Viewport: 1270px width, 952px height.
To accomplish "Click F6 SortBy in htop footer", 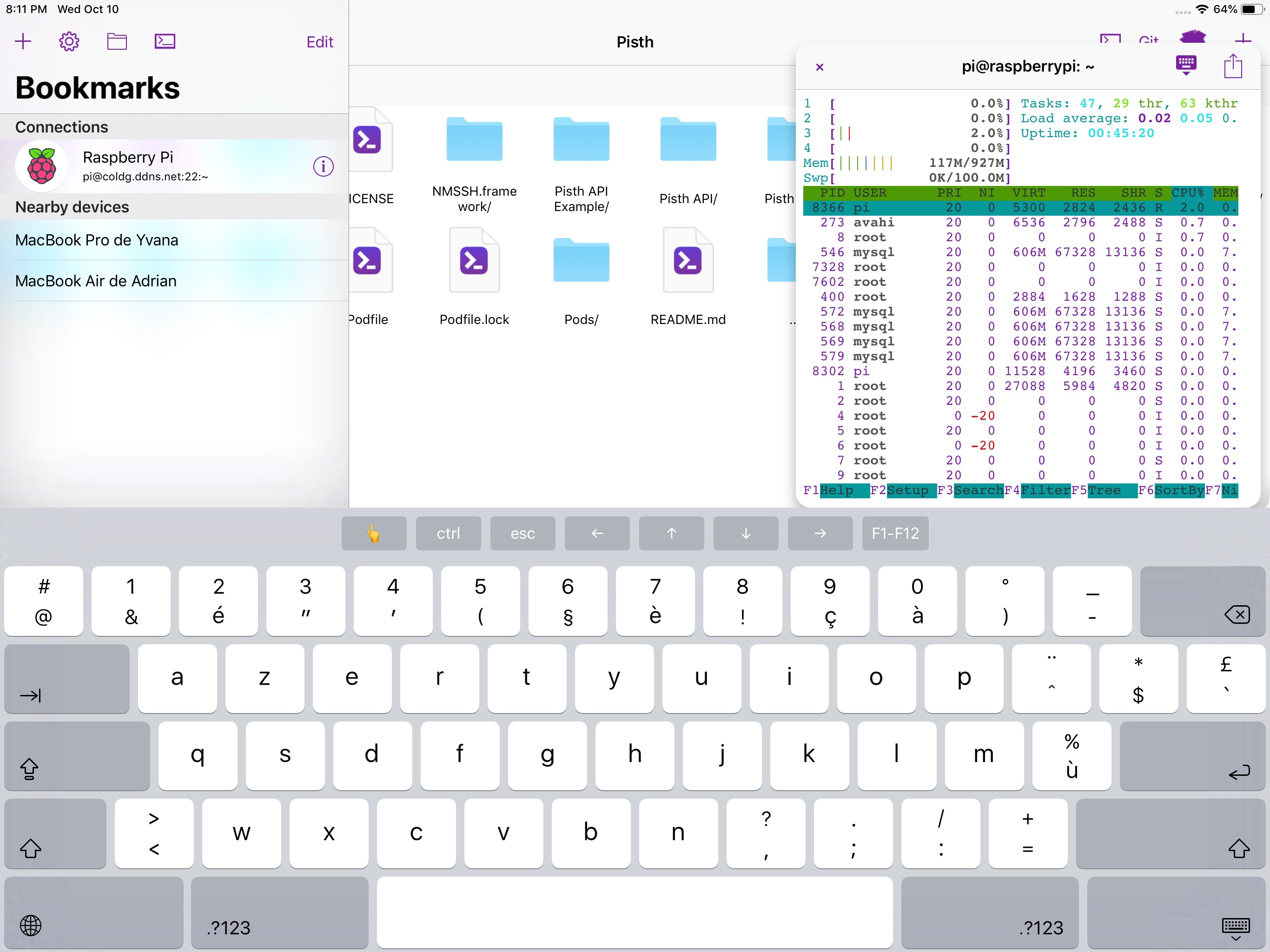I will 1171,490.
